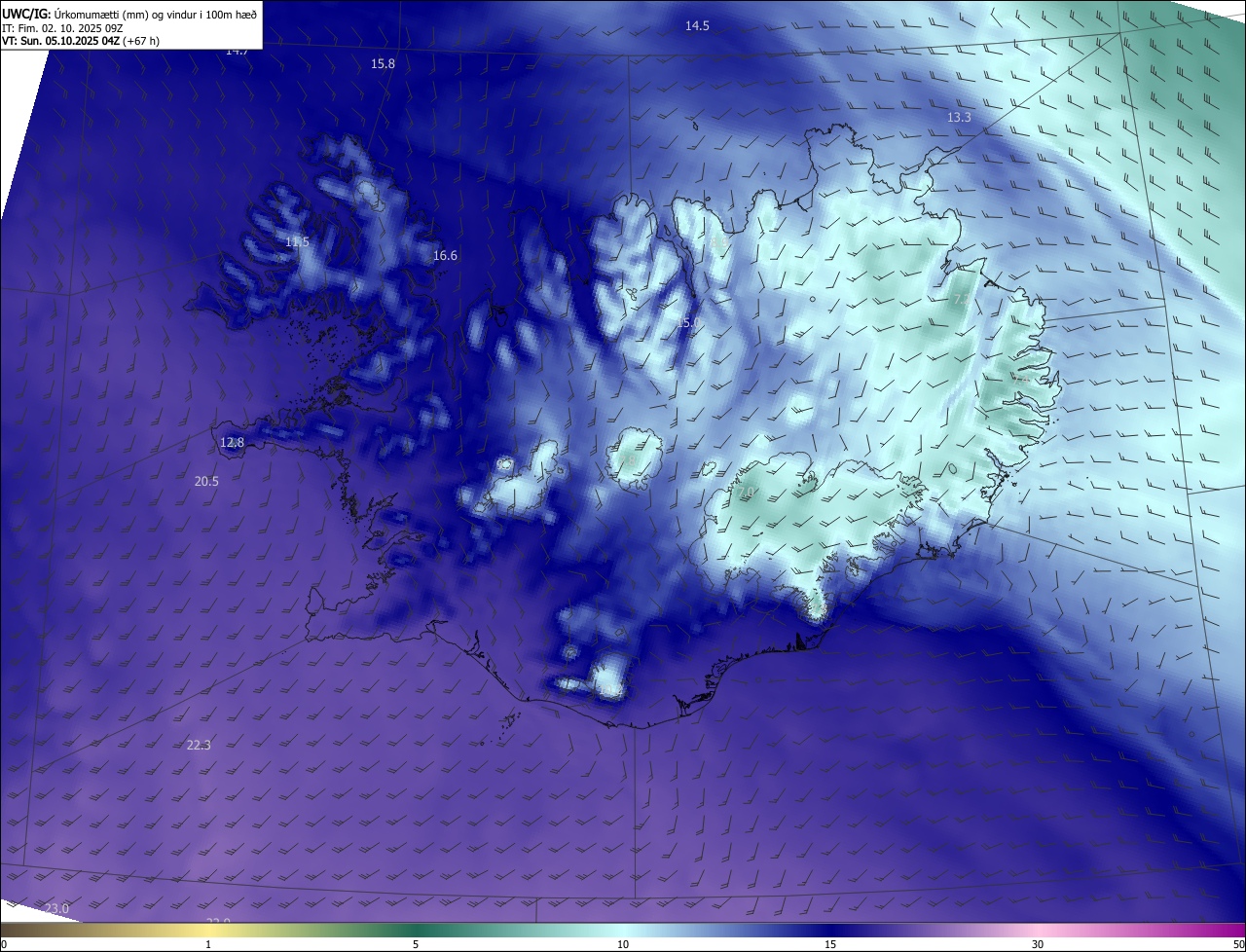Click the 0 tick label on the color scale

(4, 944)
